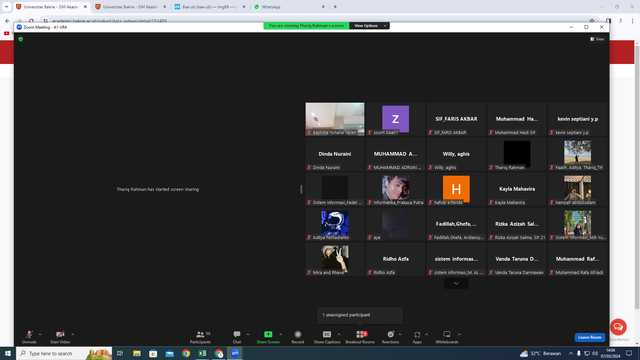The width and height of the screenshot is (640, 360).
Task: Open the Windows notification center
Action: [629, 353]
